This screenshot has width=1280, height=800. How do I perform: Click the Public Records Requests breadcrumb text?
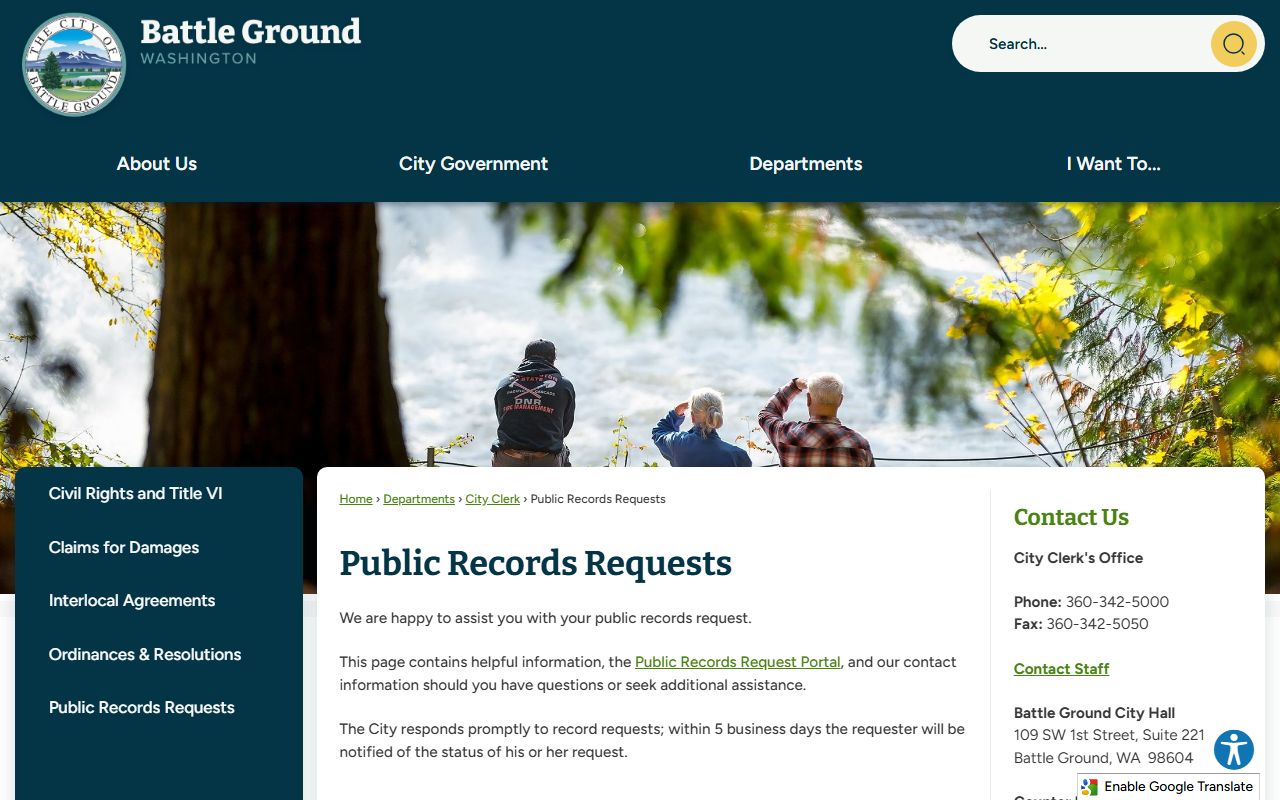tap(598, 499)
